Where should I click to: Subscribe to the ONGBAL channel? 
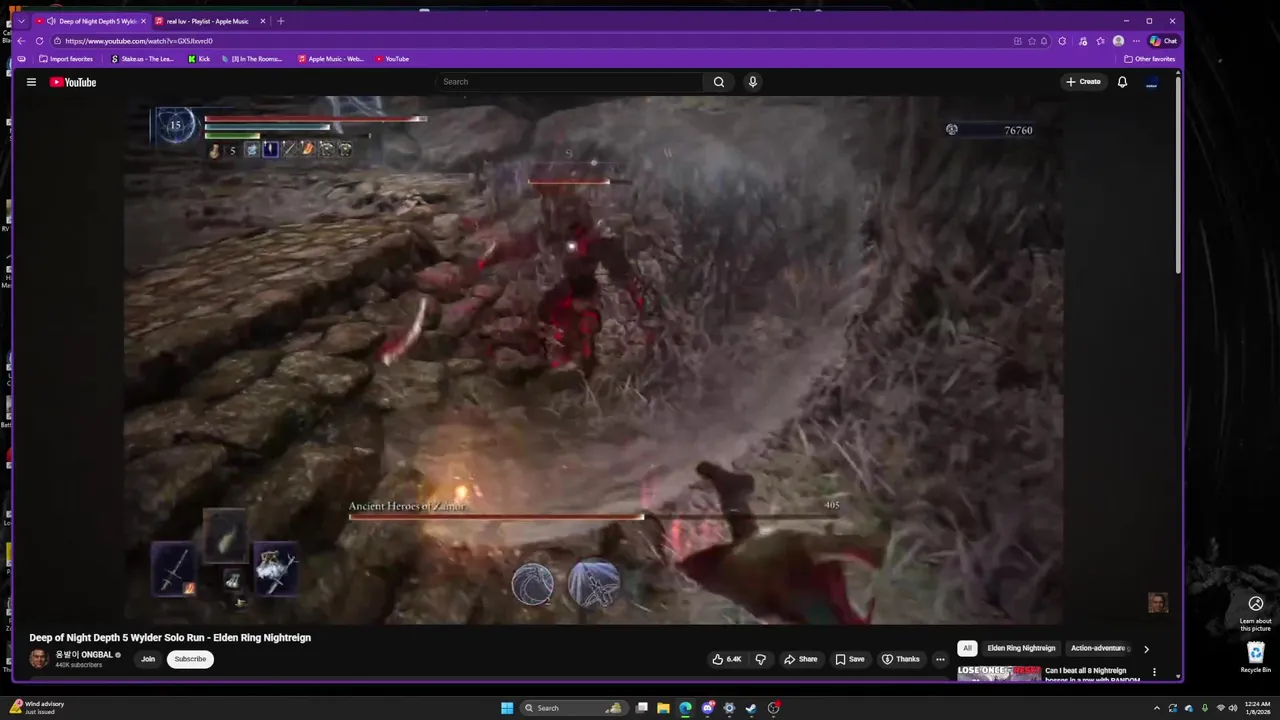[190, 659]
